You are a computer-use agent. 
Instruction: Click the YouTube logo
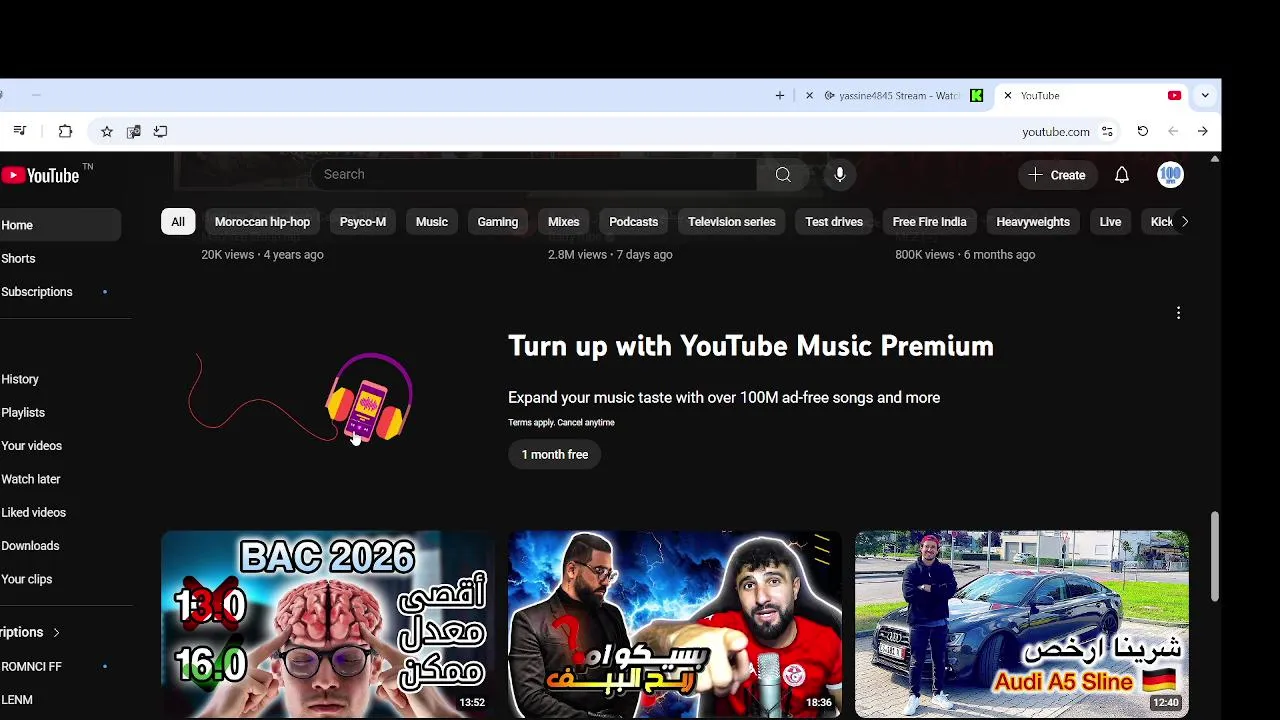tap(40, 176)
